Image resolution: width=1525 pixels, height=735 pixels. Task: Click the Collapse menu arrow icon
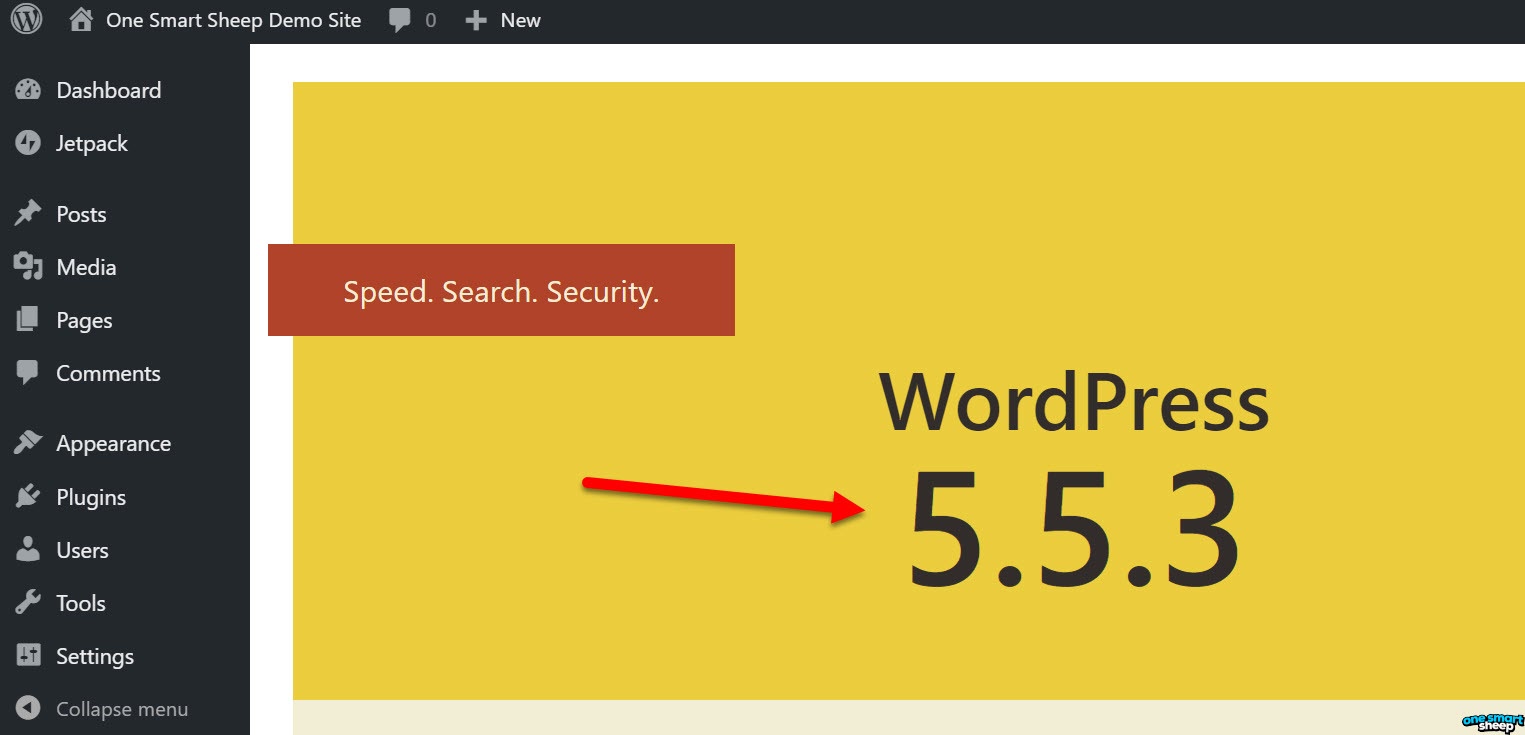pos(28,708)
